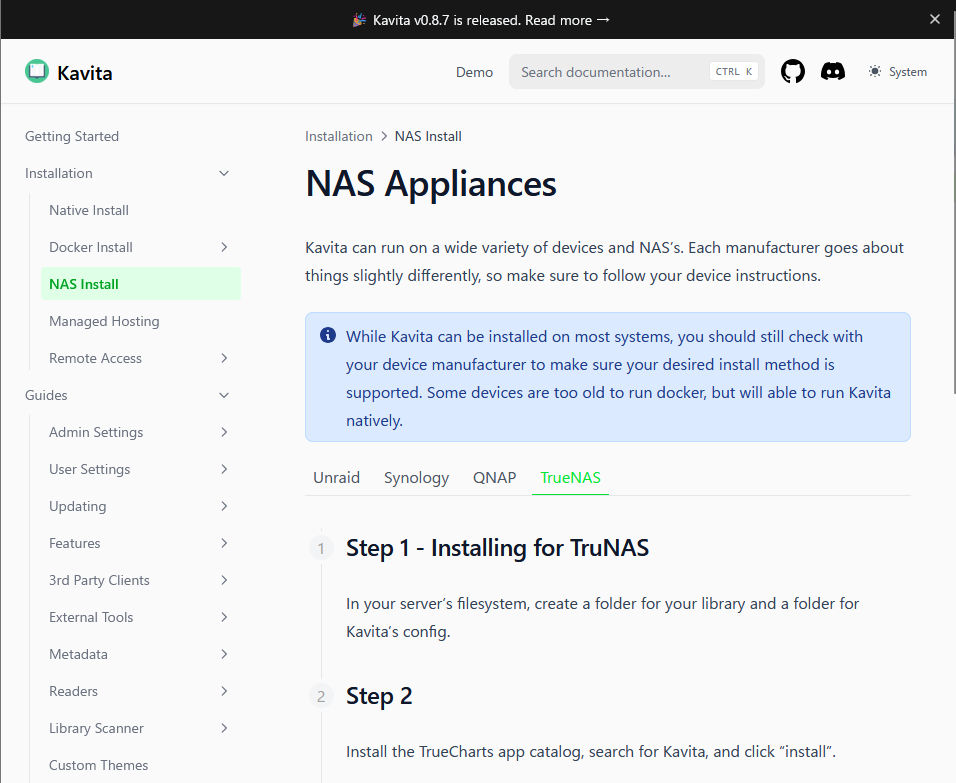The height and width of the screenshot is (783, 956).
Task: Open Getting Started page
Action: pyautogui.click(x=72, y=136)
